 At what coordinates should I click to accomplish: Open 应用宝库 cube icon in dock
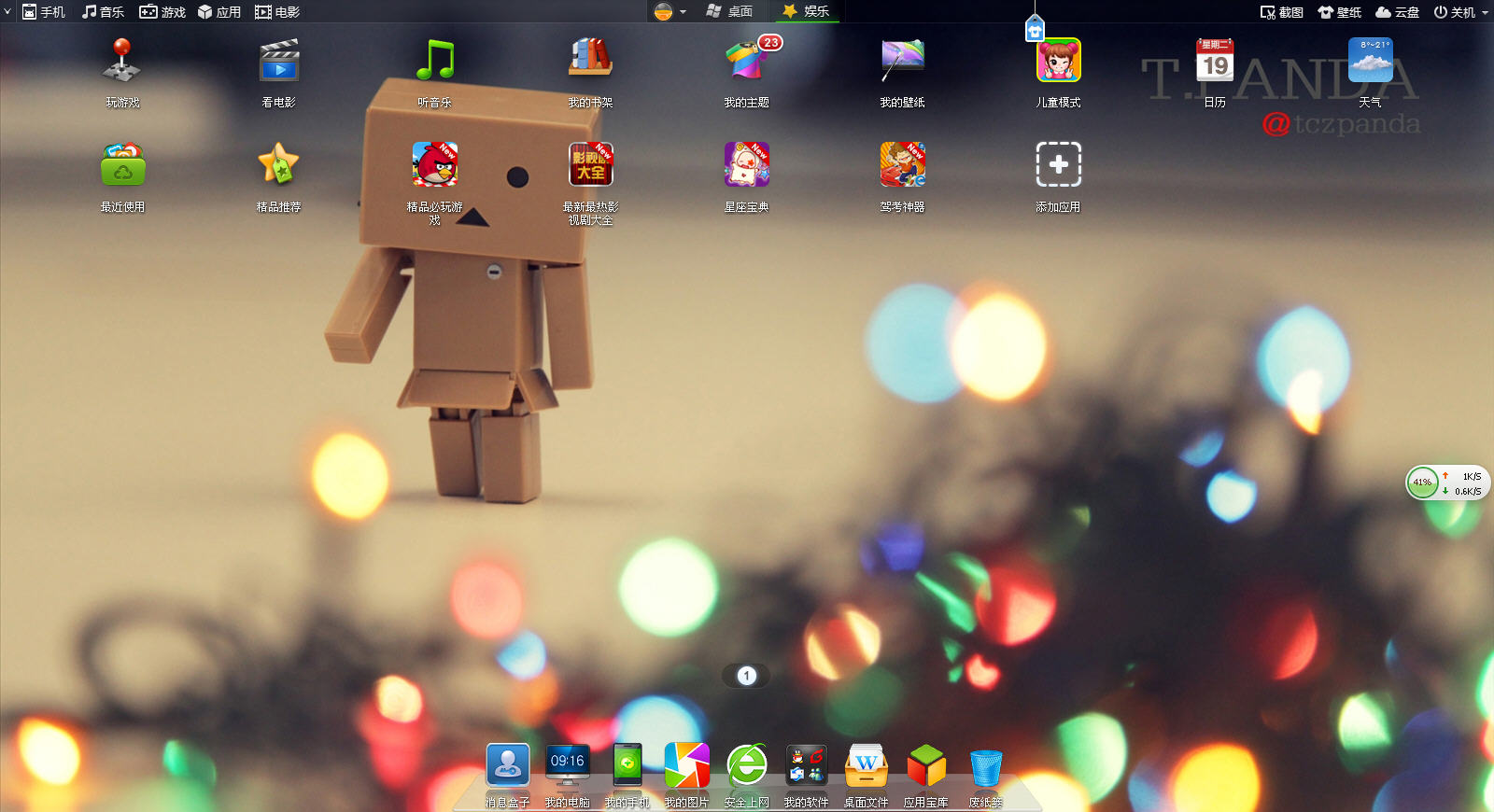click(926, 766)
